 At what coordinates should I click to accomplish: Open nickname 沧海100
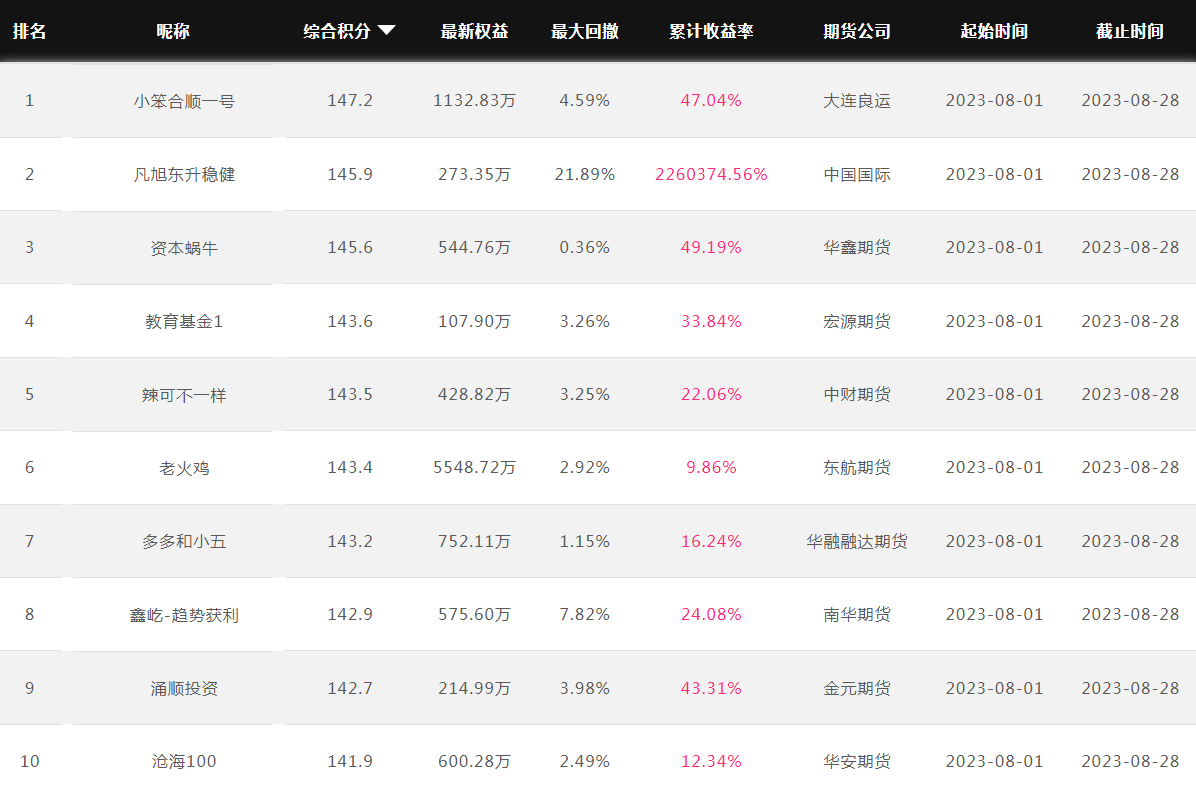[184, 762]
